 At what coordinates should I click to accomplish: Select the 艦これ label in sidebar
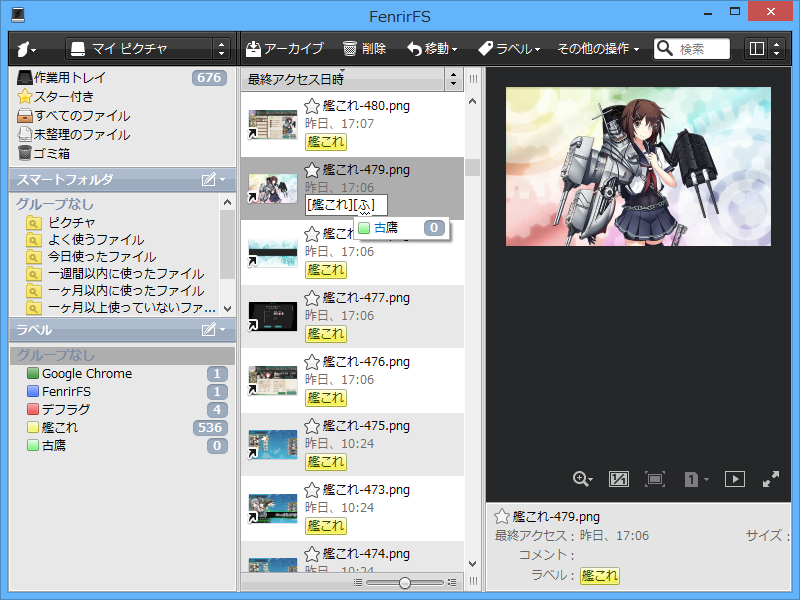tap(122, 428)
